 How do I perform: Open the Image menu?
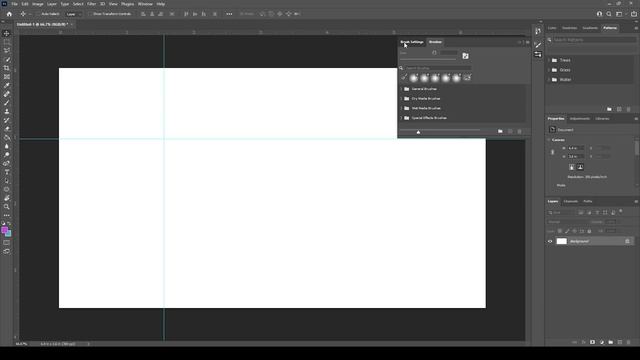click(38, 4)
